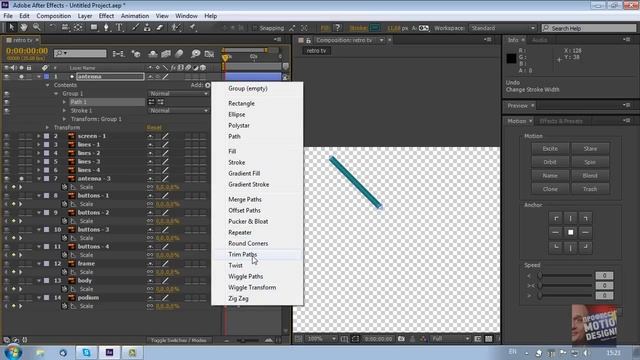Select the Zoom magnifier tool
640x360 pixels.
pos(36,27)
